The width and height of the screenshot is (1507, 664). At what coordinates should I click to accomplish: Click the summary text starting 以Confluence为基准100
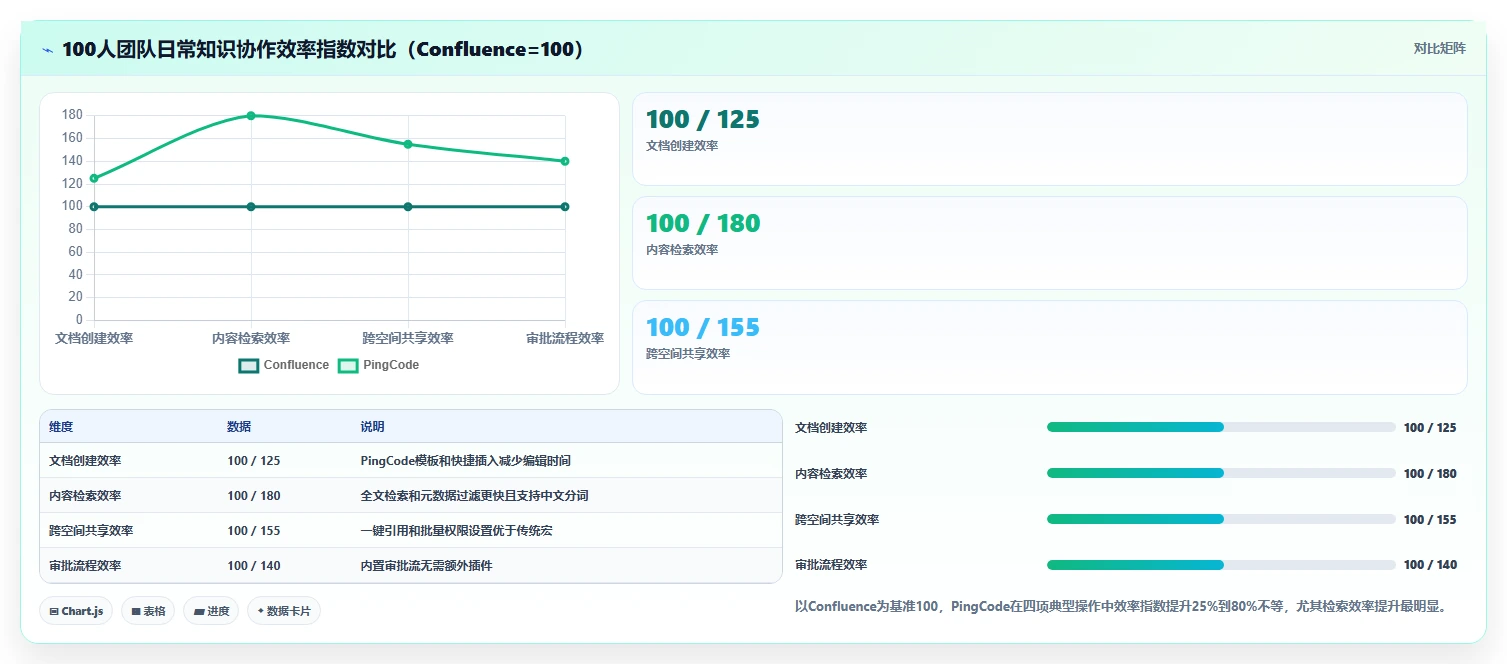tap(1121, 606)
